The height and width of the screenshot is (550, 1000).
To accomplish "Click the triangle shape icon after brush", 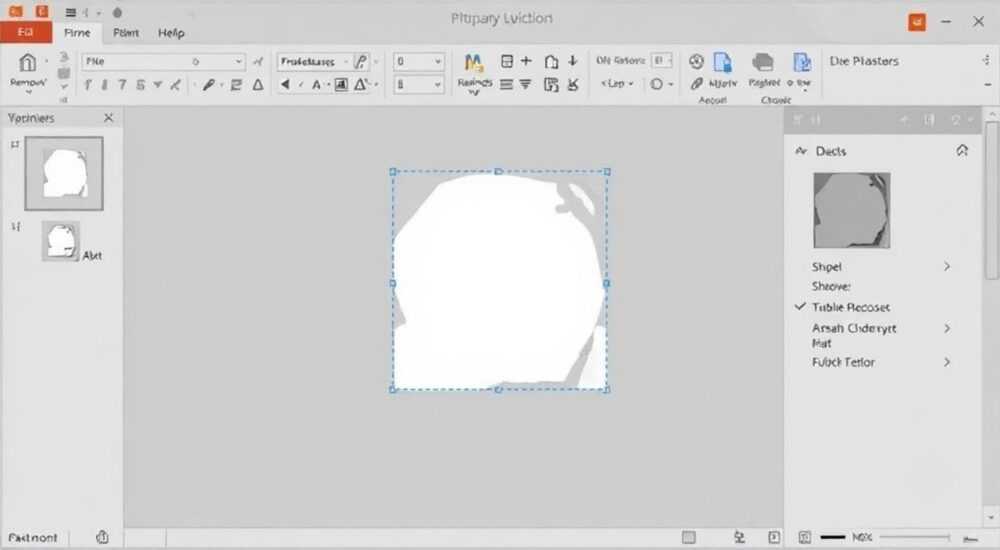I will [258, 84].
